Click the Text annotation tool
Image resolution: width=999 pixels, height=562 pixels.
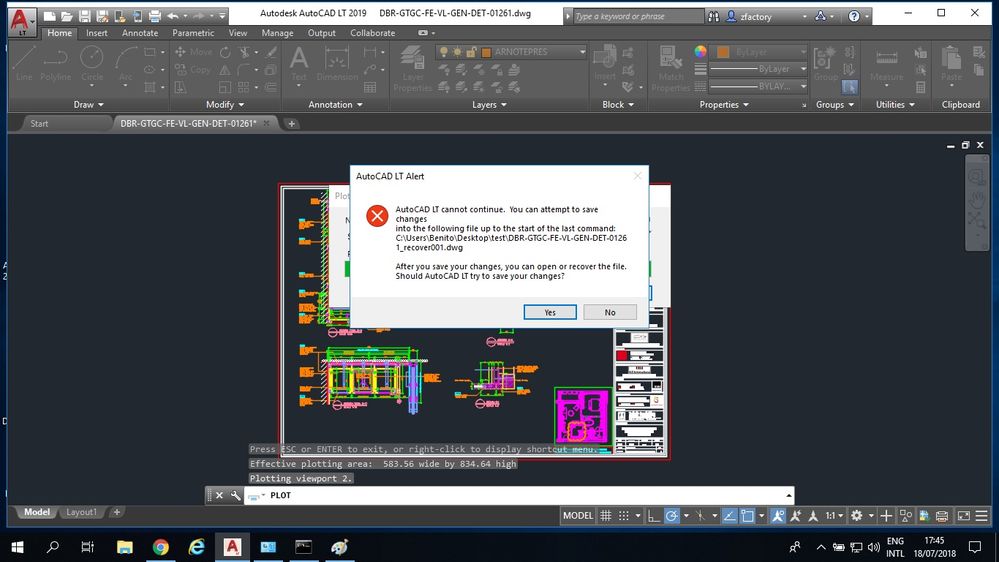click(x=299, y=64)
